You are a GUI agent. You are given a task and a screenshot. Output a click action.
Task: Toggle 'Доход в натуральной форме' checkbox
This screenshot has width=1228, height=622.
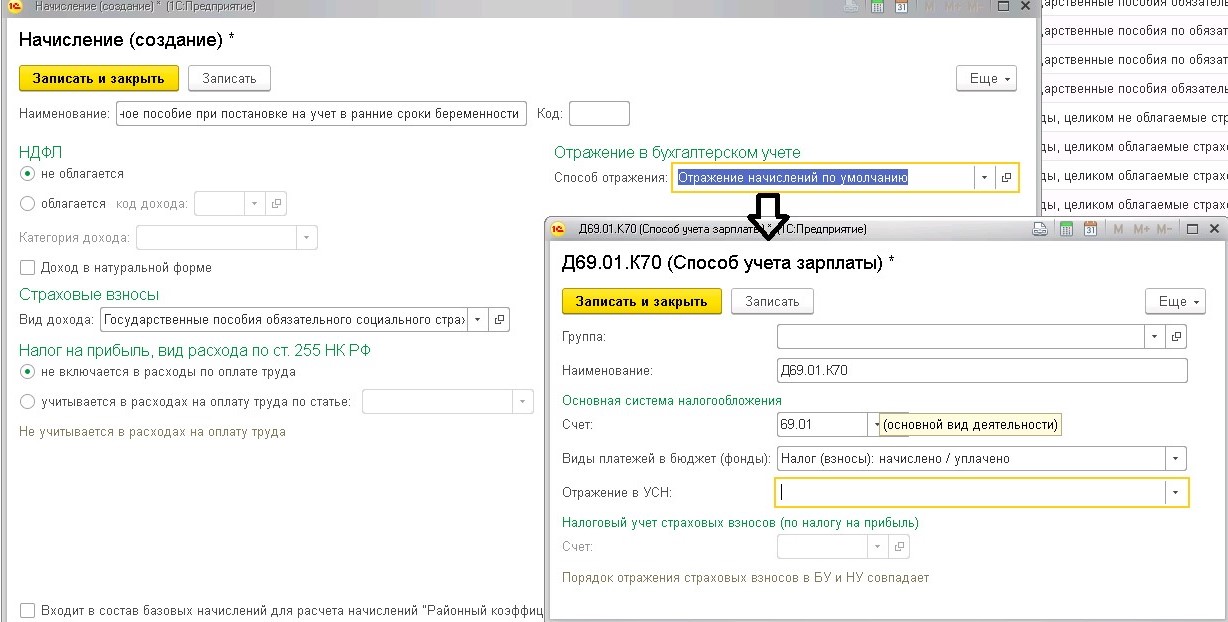coord(27,268)
